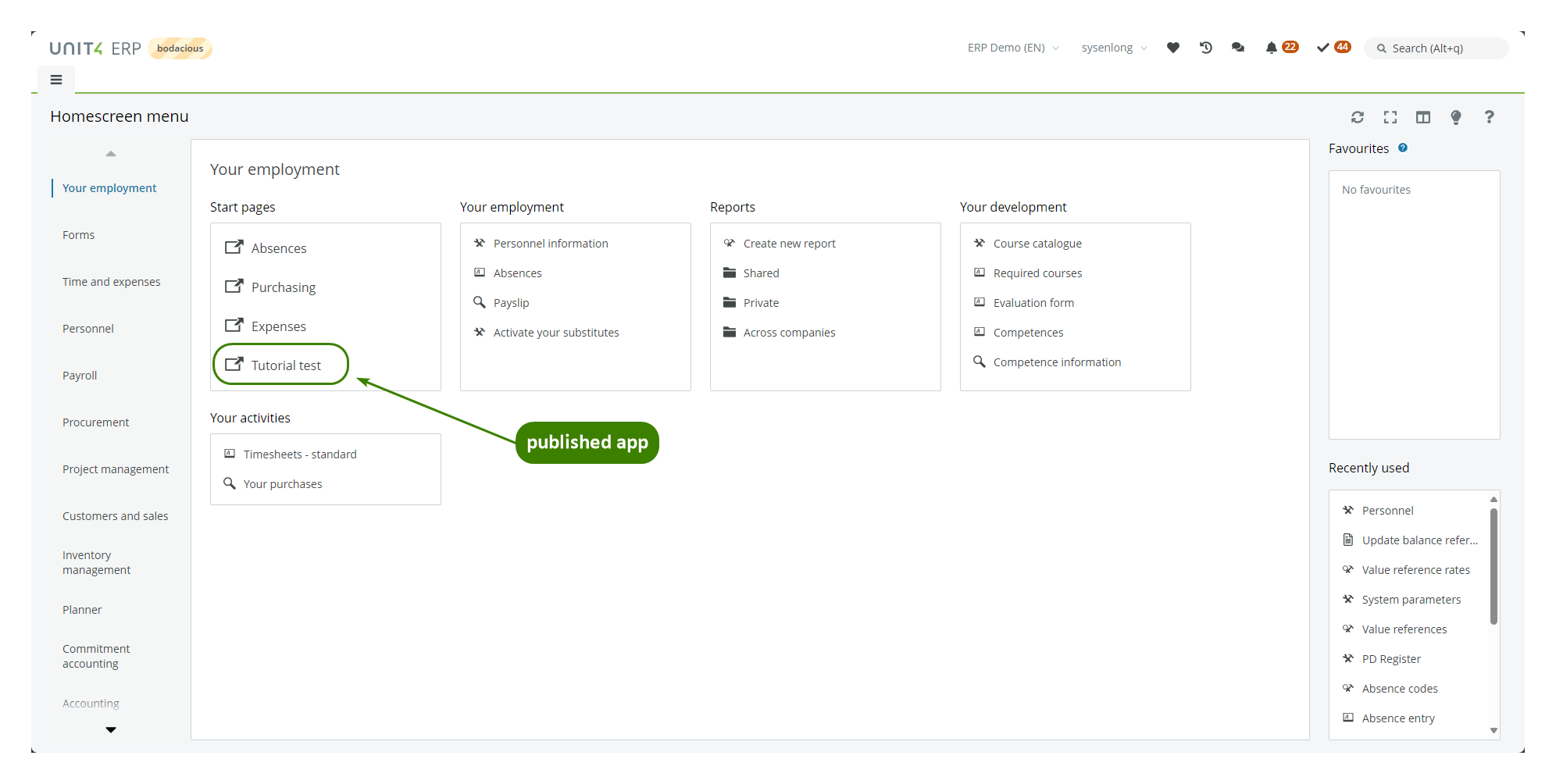Open the hamburger navigation menu
The width and height of the screenshot is (1556, 784).
click(56, 80)
